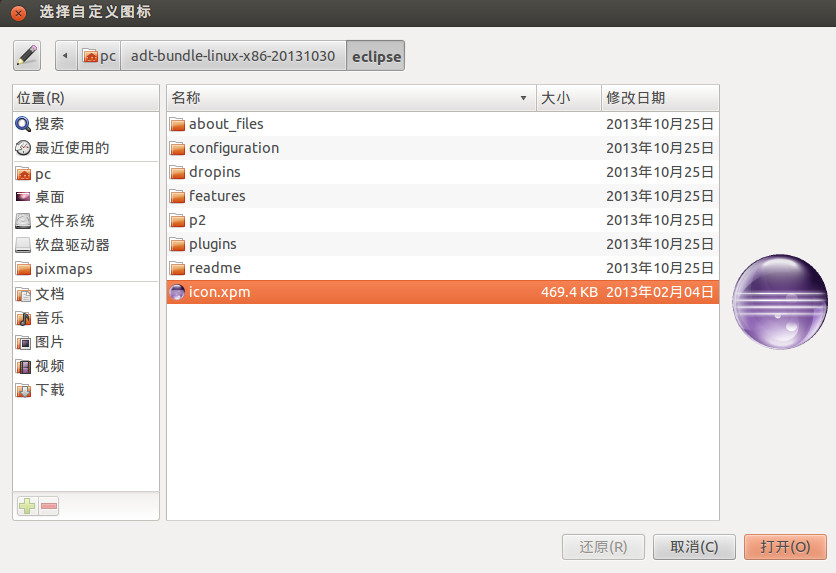Image resolution: width=836 pixels, height=573 pixels.
Task: Sort by 修改日期 modified date column
Action: point(660,98)
